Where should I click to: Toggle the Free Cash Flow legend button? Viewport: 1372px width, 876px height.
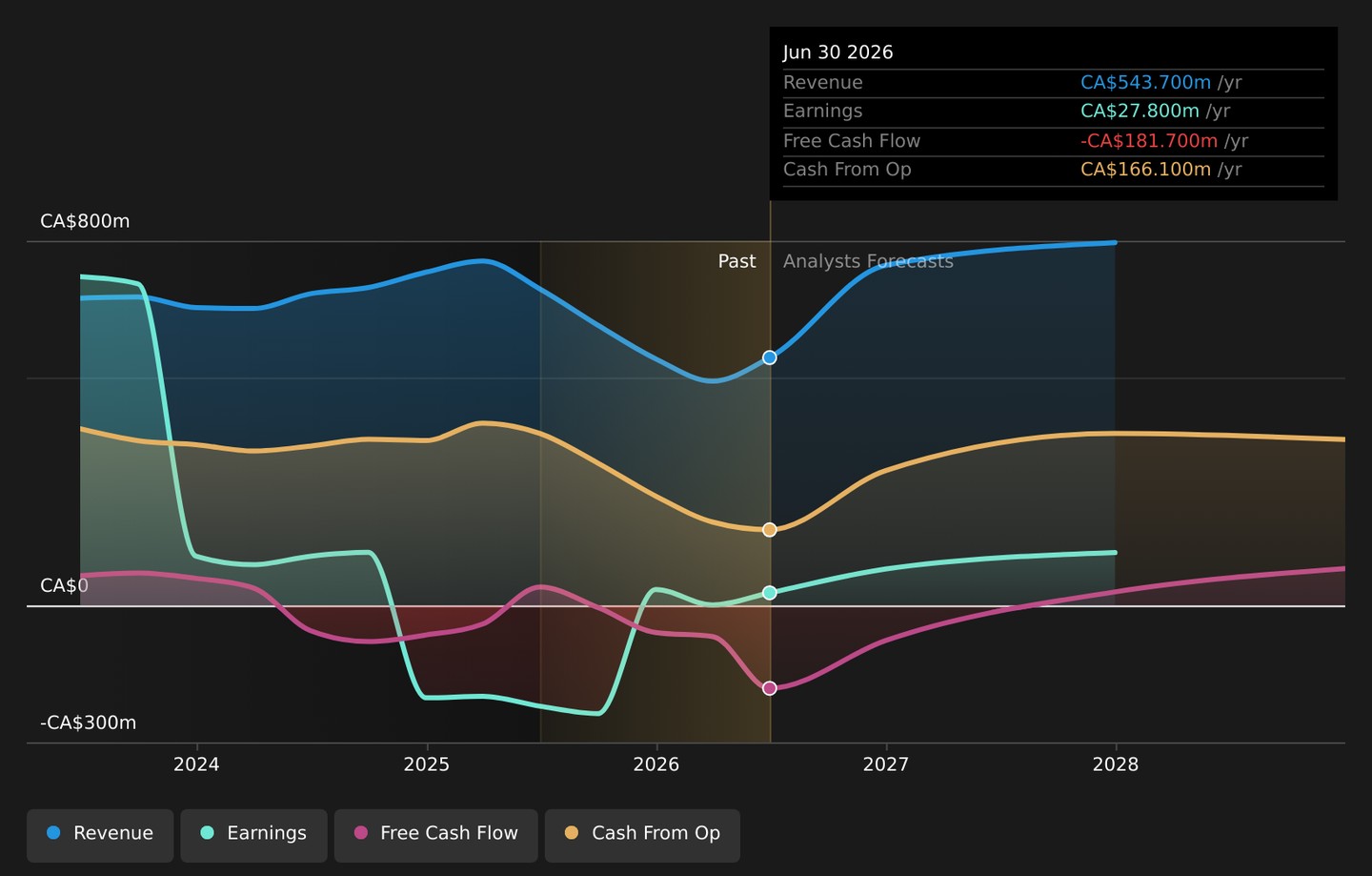coord(435,835)
